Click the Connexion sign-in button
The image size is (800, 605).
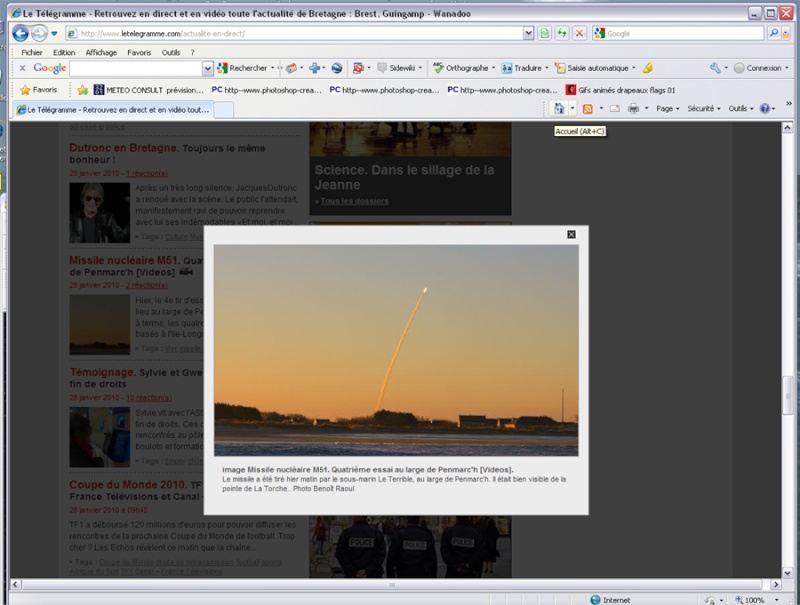[758, 68]
